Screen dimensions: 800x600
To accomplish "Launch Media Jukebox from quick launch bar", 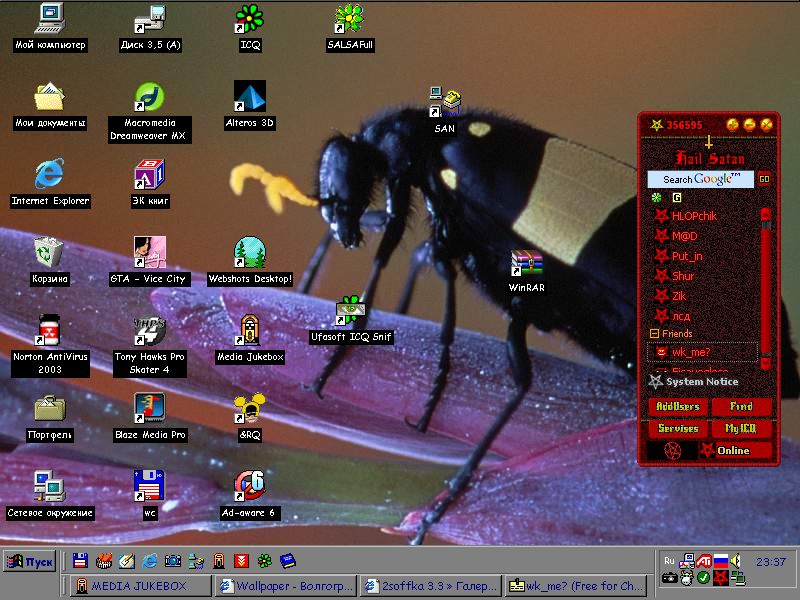I will [219, 561].
